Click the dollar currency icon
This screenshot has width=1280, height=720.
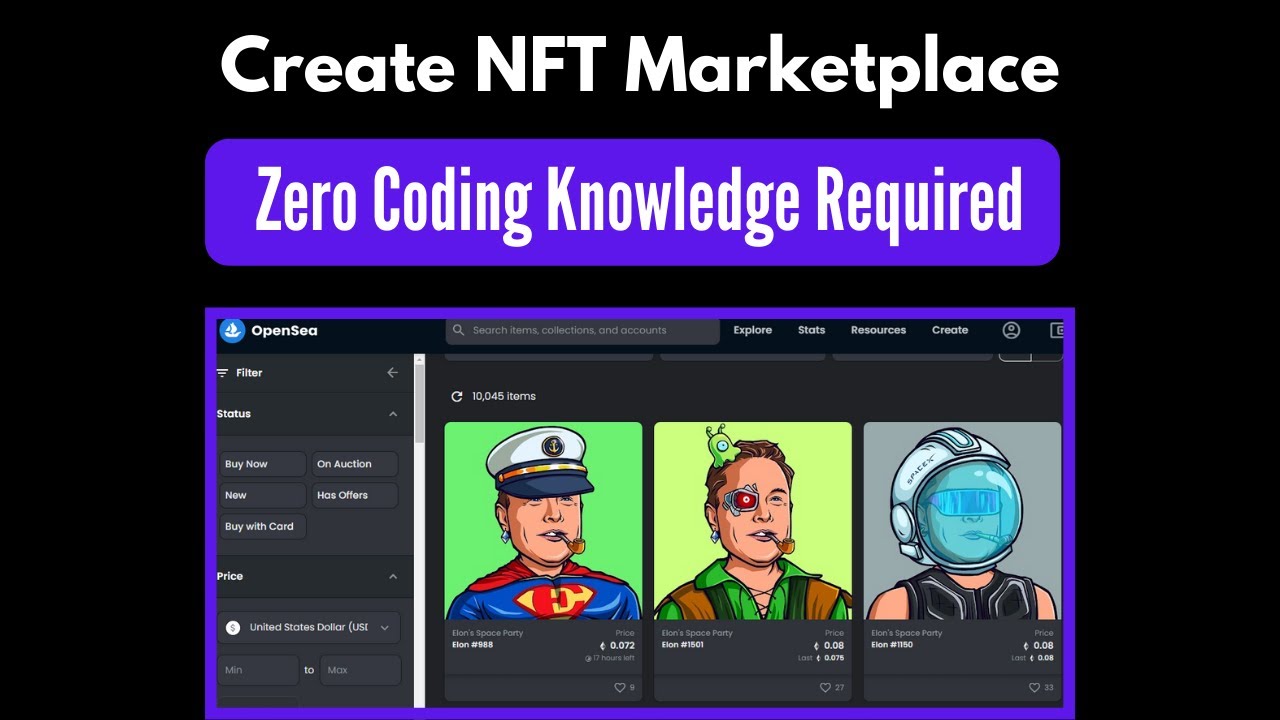pos(233,627)
